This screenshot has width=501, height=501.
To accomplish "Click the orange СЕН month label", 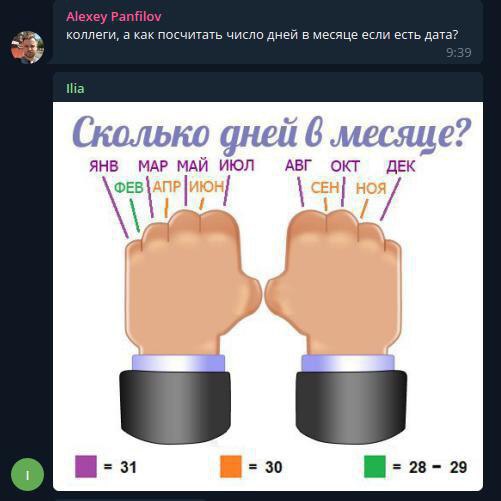I will point(325,188).
